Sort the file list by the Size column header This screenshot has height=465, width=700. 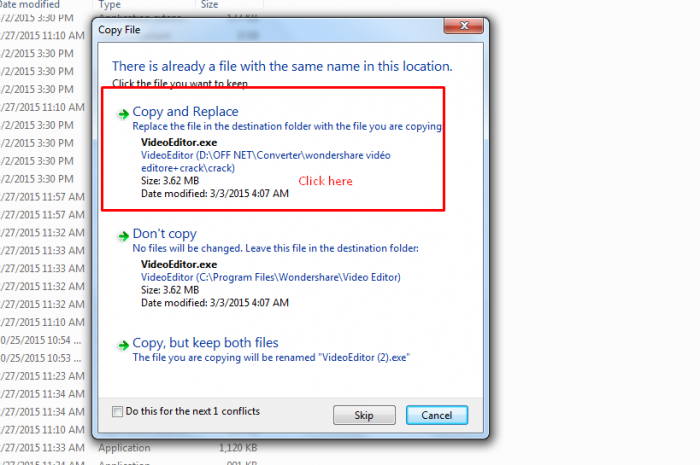click(x=209, y=5)
